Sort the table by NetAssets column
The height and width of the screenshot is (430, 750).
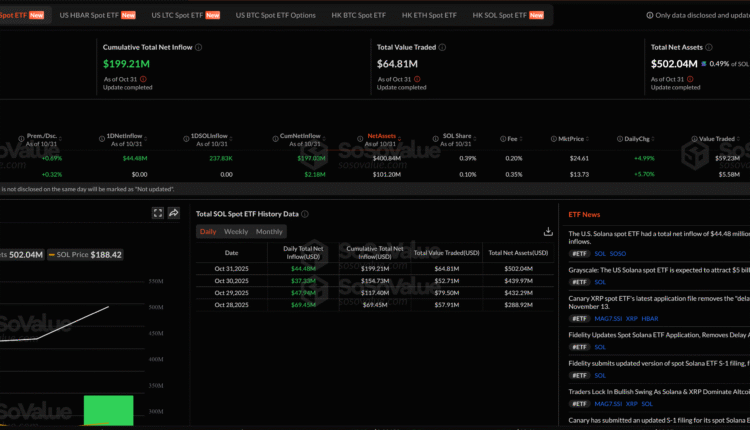(x=381, y=138)
